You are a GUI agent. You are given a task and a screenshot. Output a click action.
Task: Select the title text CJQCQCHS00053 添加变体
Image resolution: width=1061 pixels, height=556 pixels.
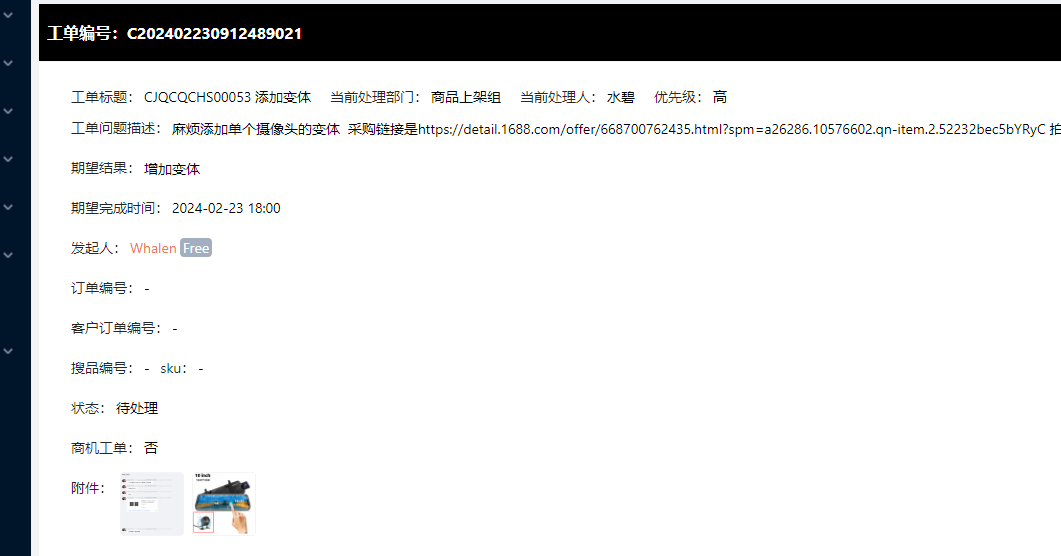pos(227,97)
